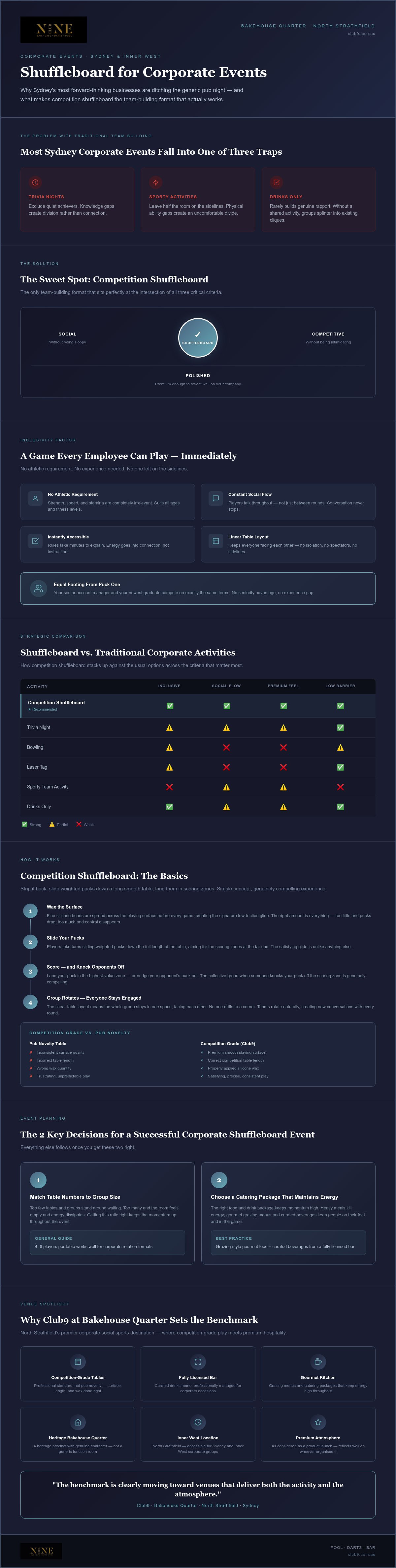
Task: Click the Best Practice box about grazing-style food
Action: coord(288,1242)
